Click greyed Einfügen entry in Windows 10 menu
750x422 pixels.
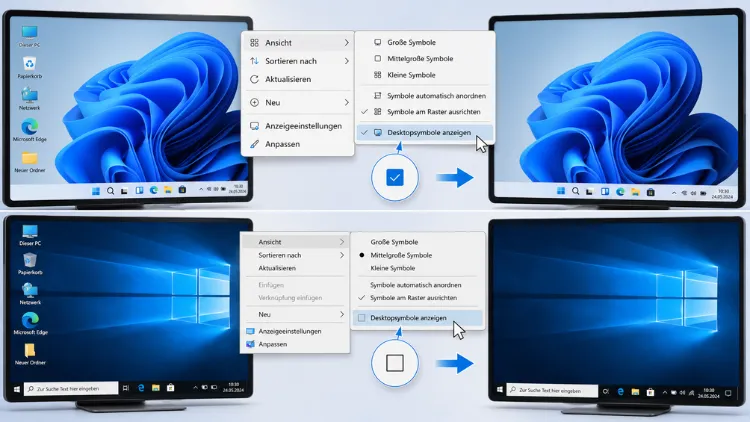pyautogui.click(x=295, y=285)
